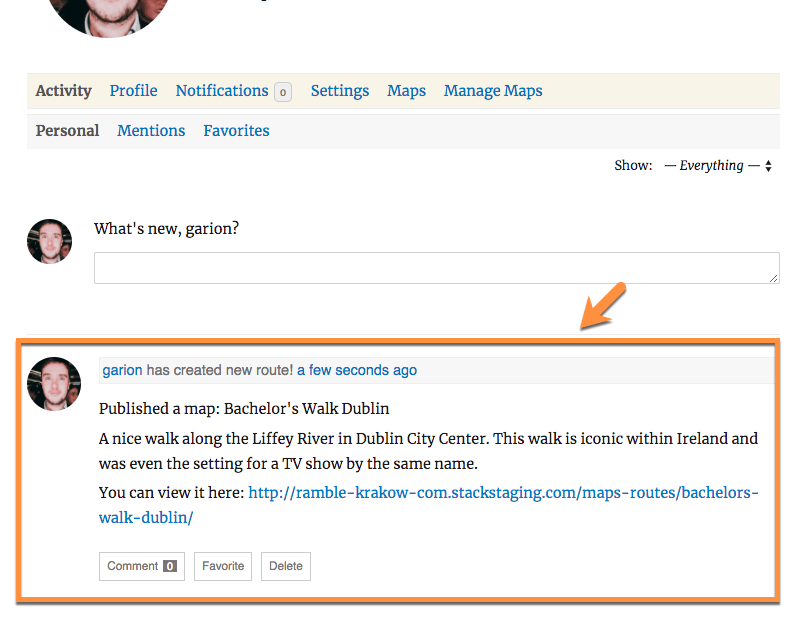Click the notifications count badge
This screenshot has width=809, height=628.
pos(283,92)
